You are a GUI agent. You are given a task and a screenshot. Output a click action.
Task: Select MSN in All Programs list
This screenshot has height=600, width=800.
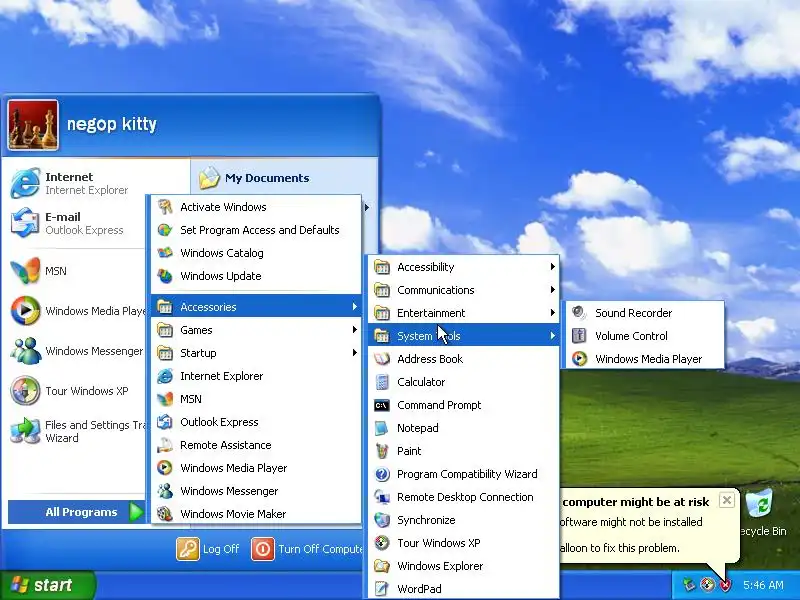[x=256, y=399]
